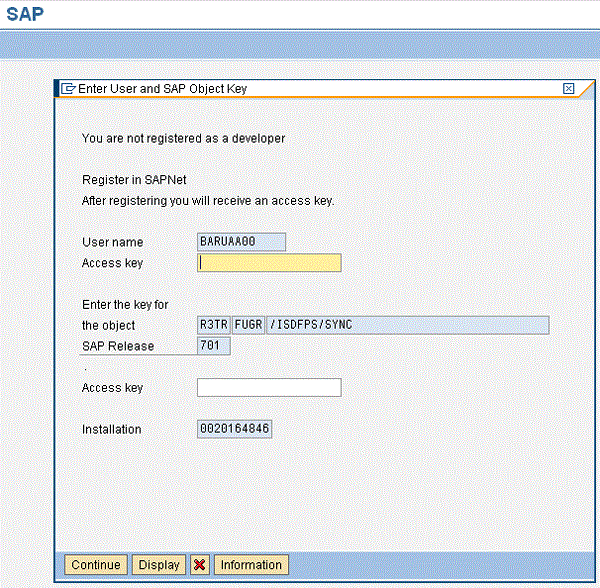Click 'After registering you will receive an access key.'
The image size is (600, 588).
(x=208, y=201)
